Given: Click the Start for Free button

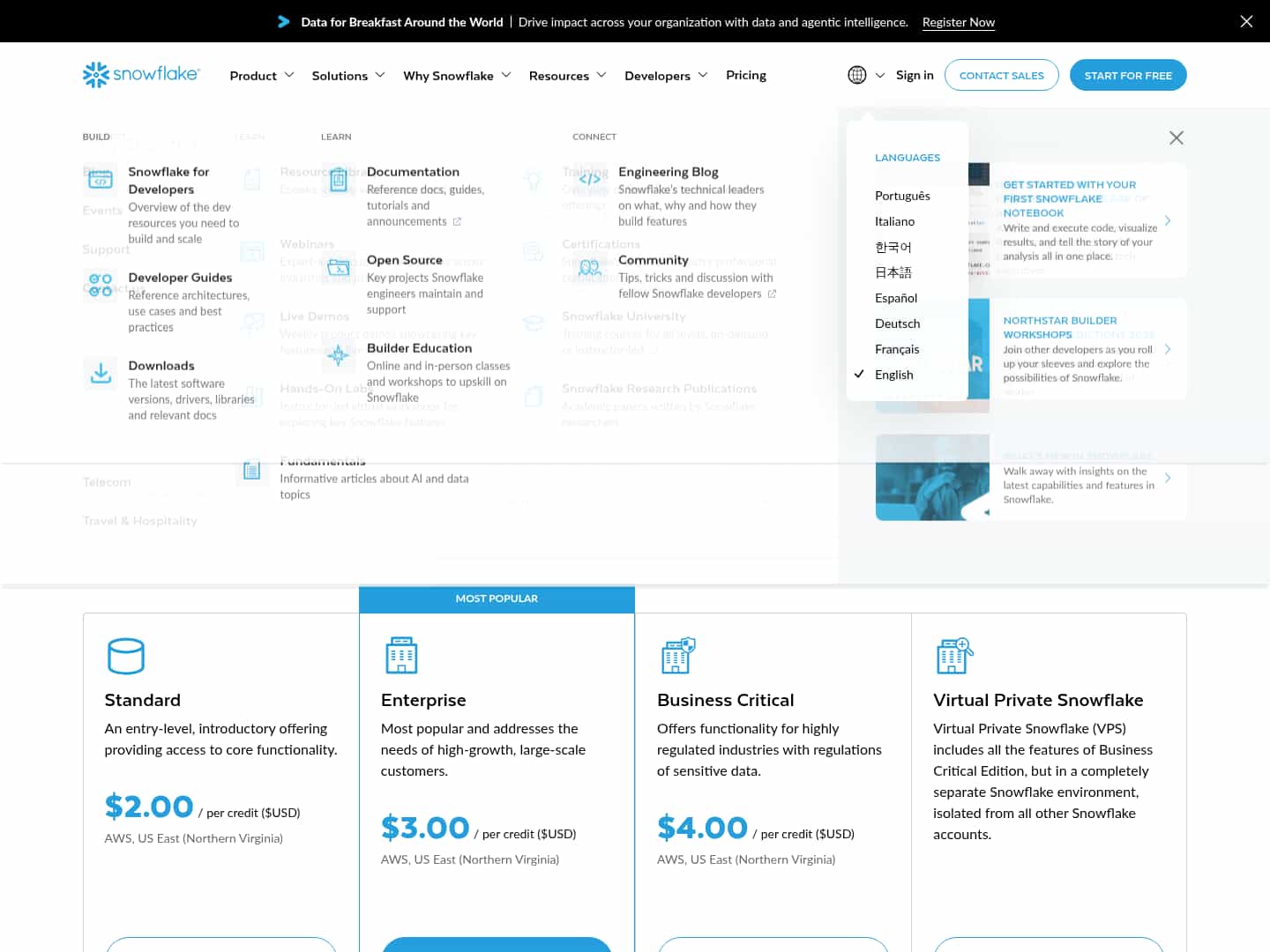Looking at the screenshot, I should tap(1128, 75).
